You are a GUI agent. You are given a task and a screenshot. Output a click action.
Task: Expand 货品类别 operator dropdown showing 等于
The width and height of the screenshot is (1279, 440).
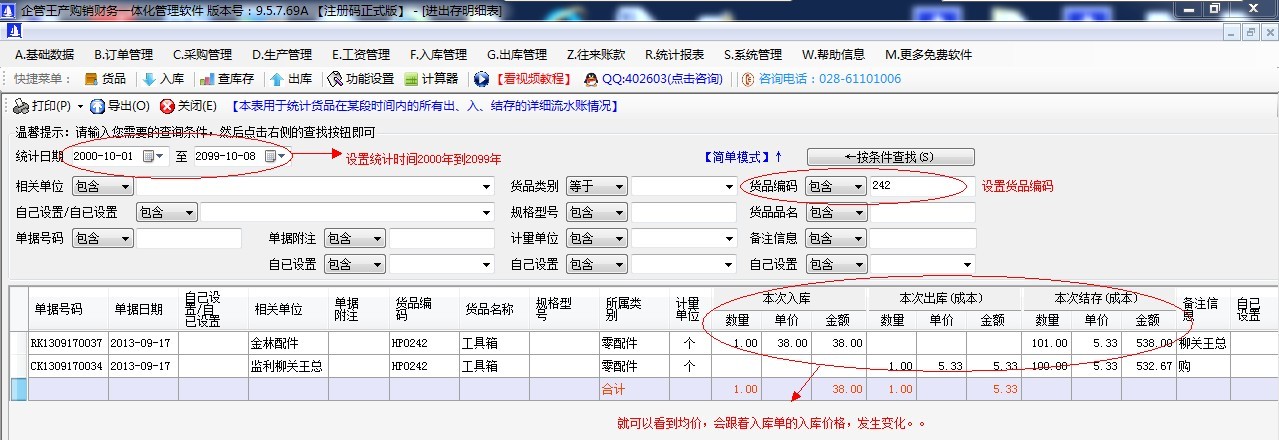click(x=620, y=186)
